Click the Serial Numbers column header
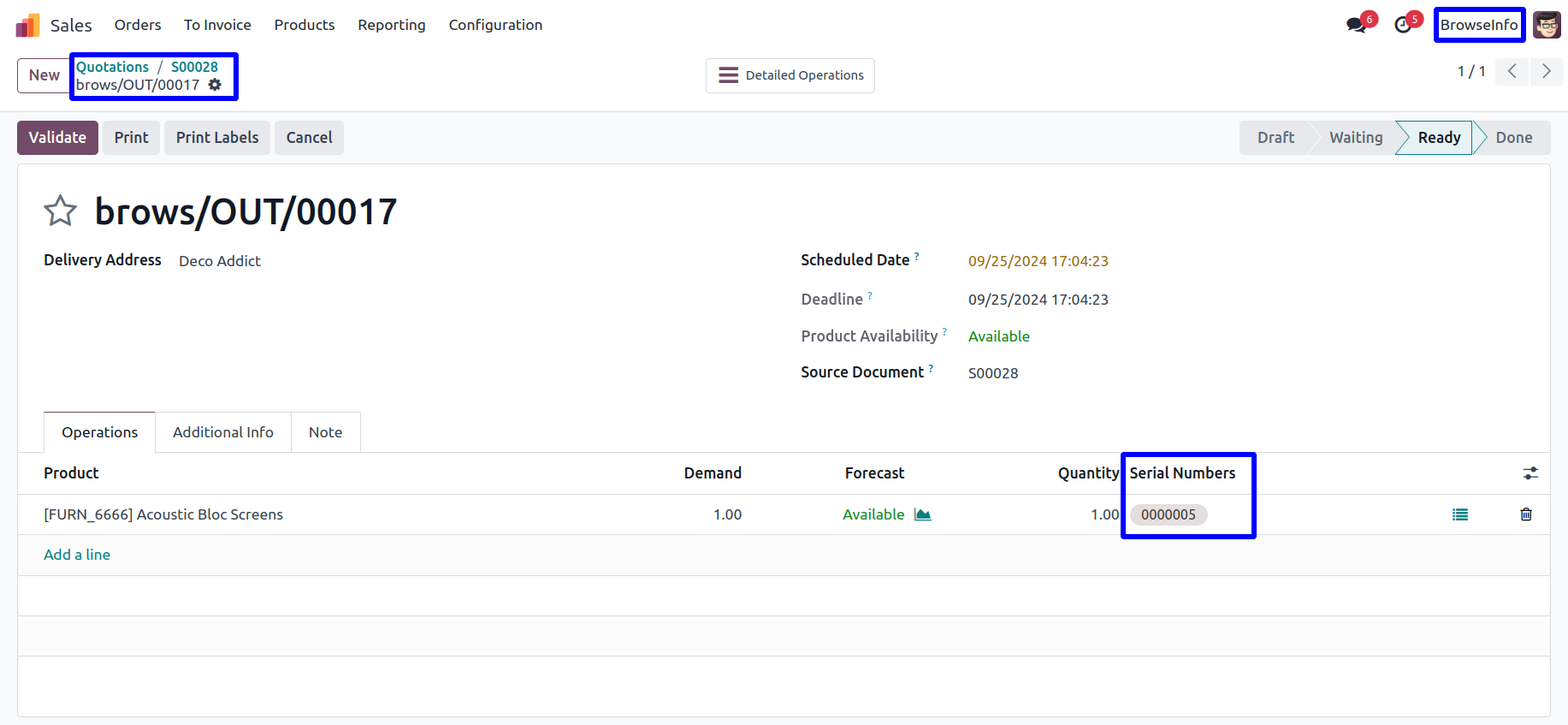 click(1182, 473)
